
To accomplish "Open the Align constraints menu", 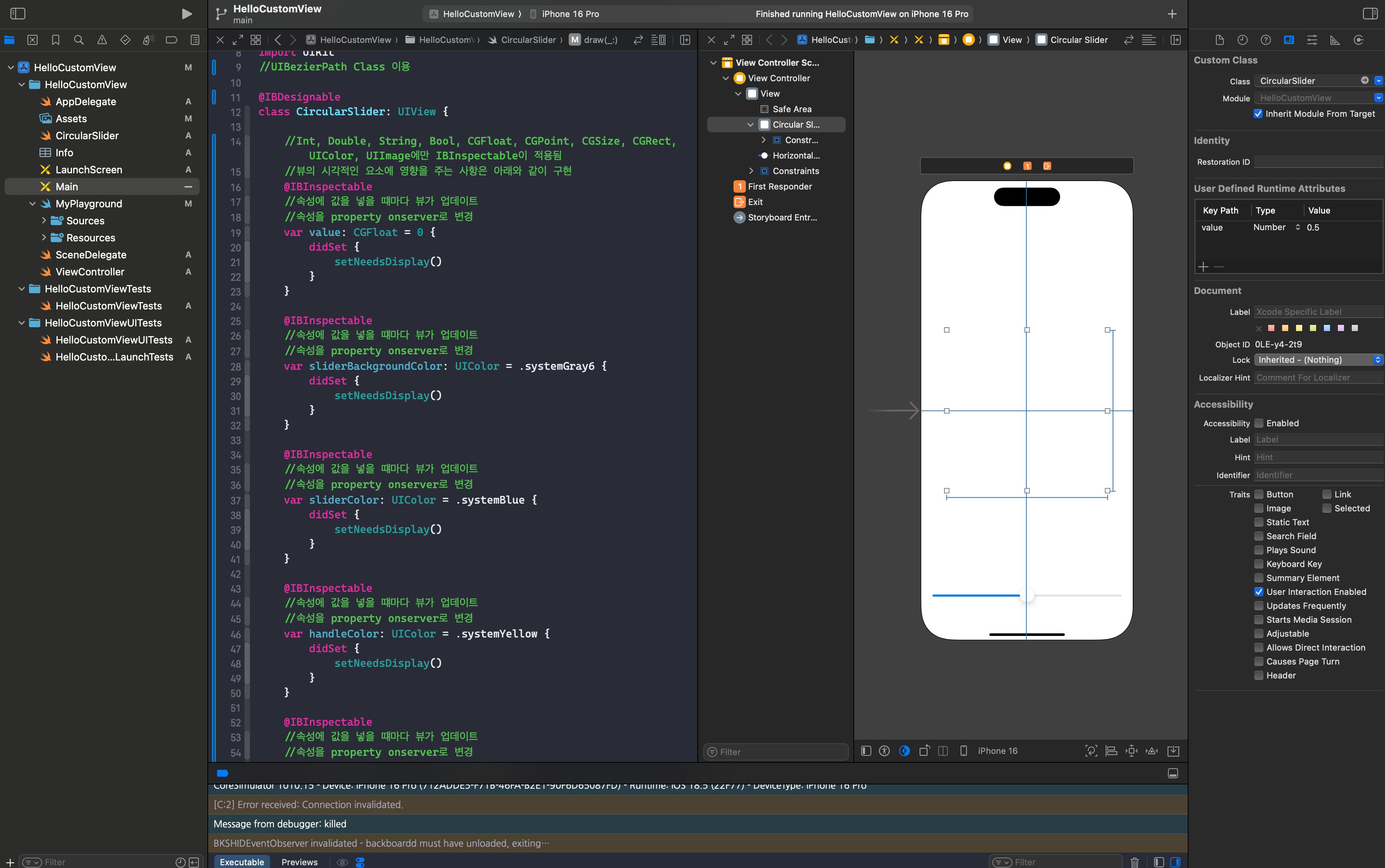I will pyautogui.click(x=1111, y=751).
